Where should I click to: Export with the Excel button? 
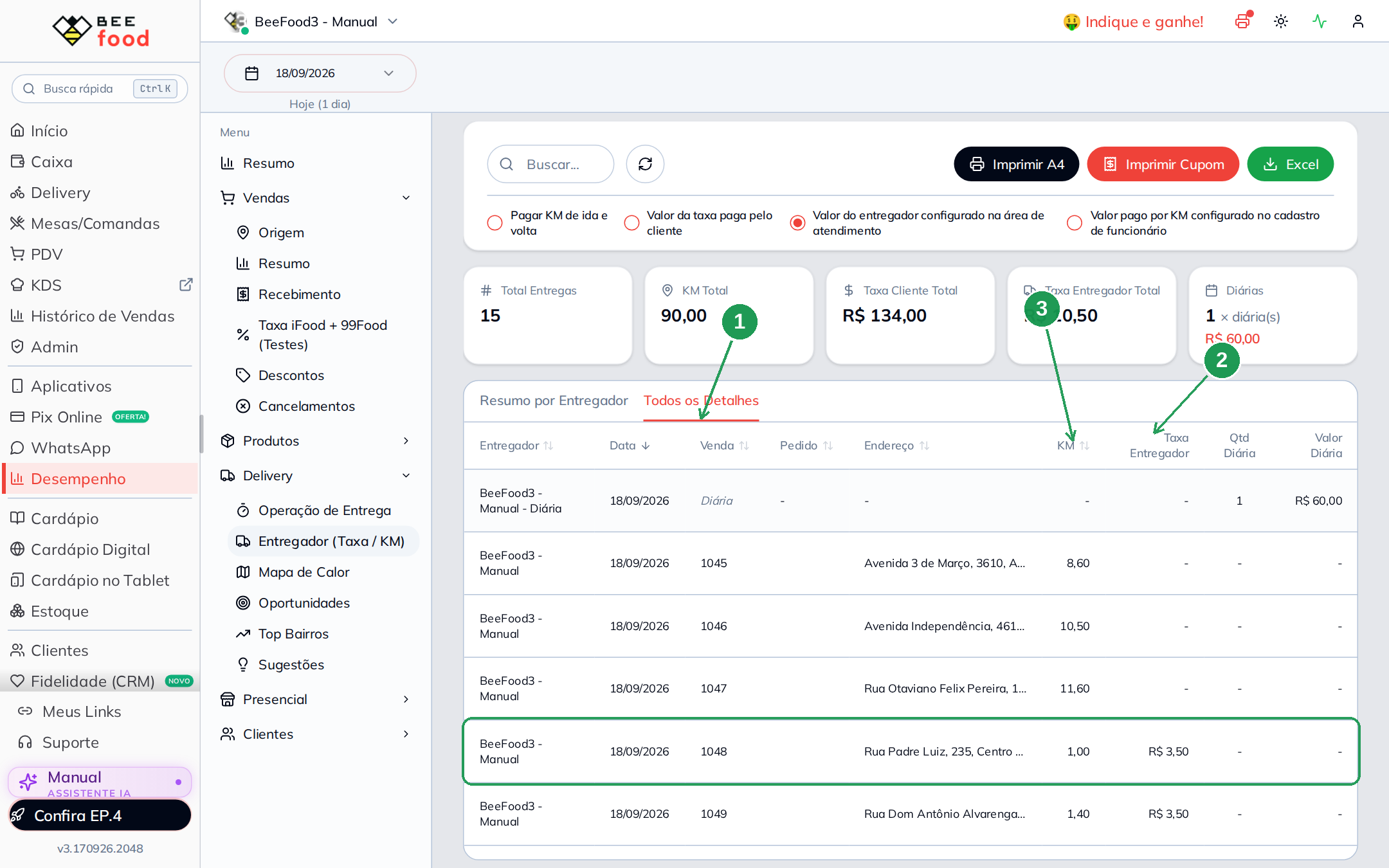(x=1291, y=164)
